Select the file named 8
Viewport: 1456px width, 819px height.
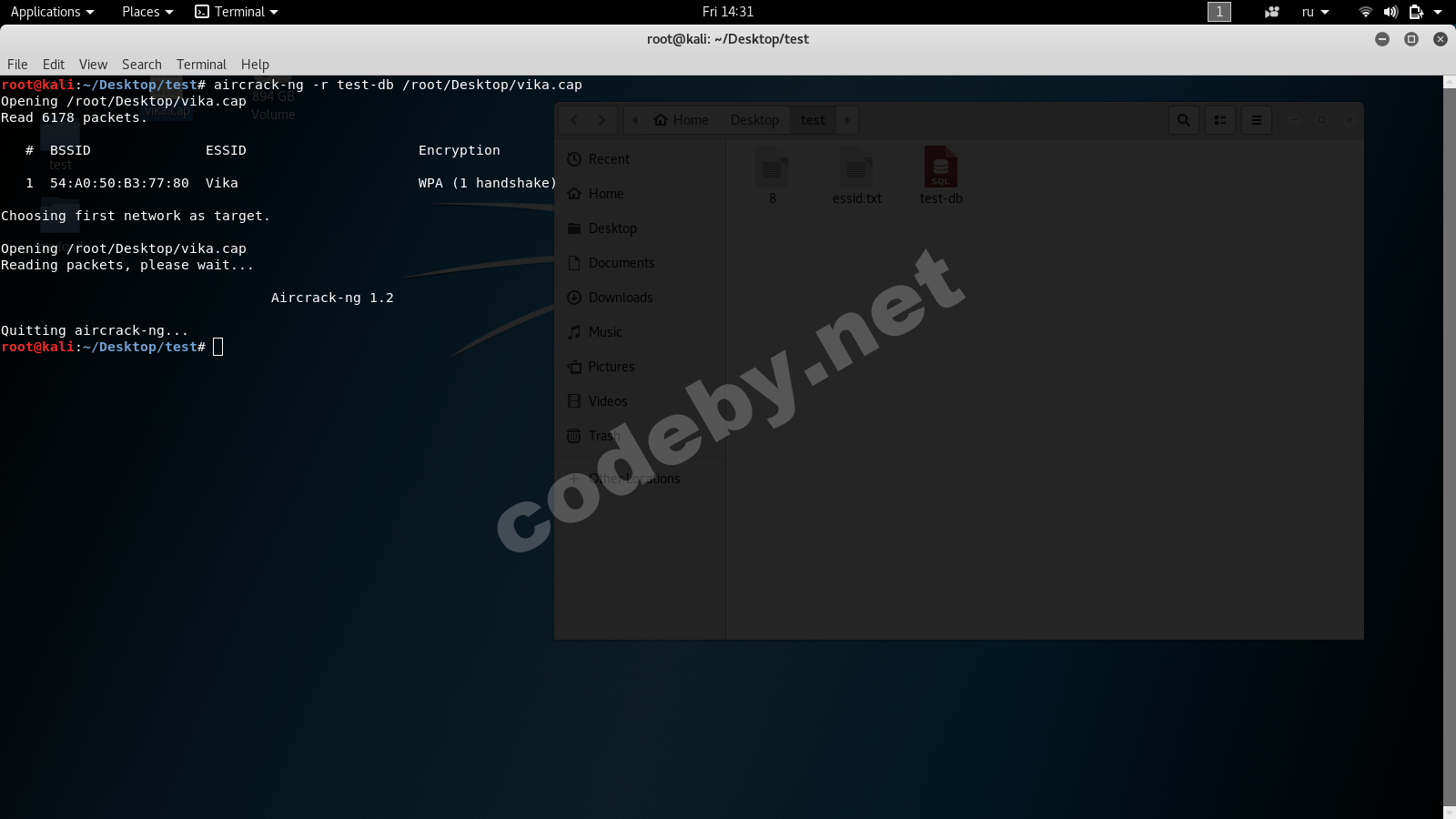(772, 176)
